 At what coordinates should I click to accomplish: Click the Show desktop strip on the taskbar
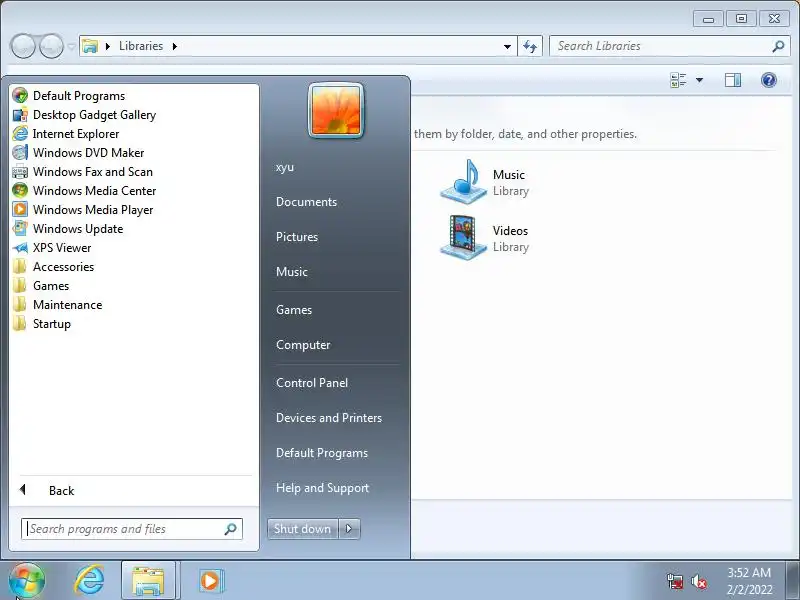point(793,580)
